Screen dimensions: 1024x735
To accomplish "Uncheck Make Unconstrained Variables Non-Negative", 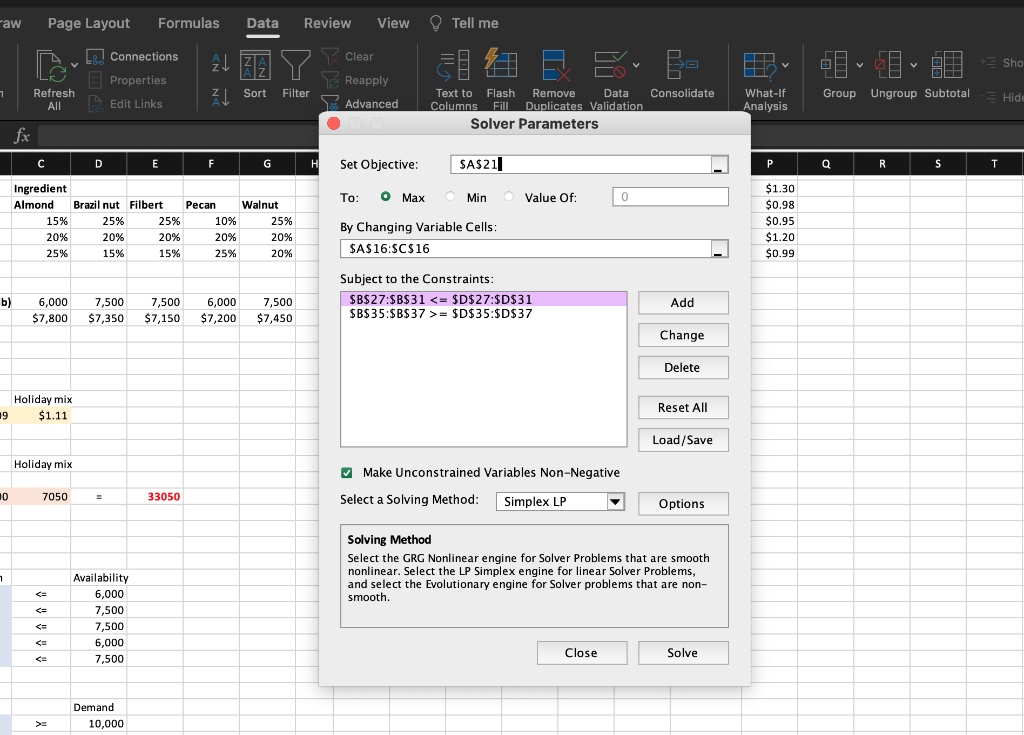I will 347,473.
